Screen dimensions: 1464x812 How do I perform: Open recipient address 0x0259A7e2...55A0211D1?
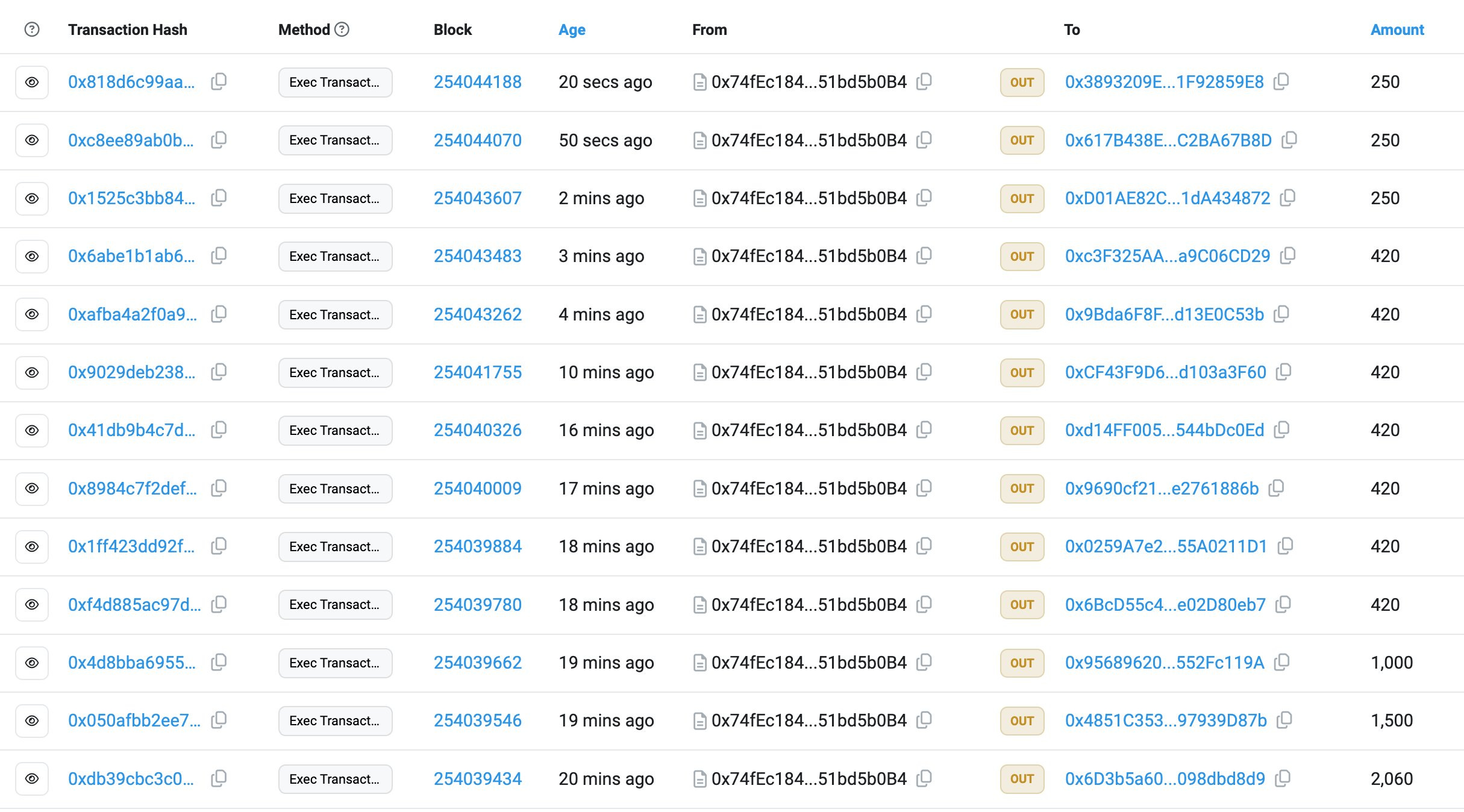click(1166, 546)
